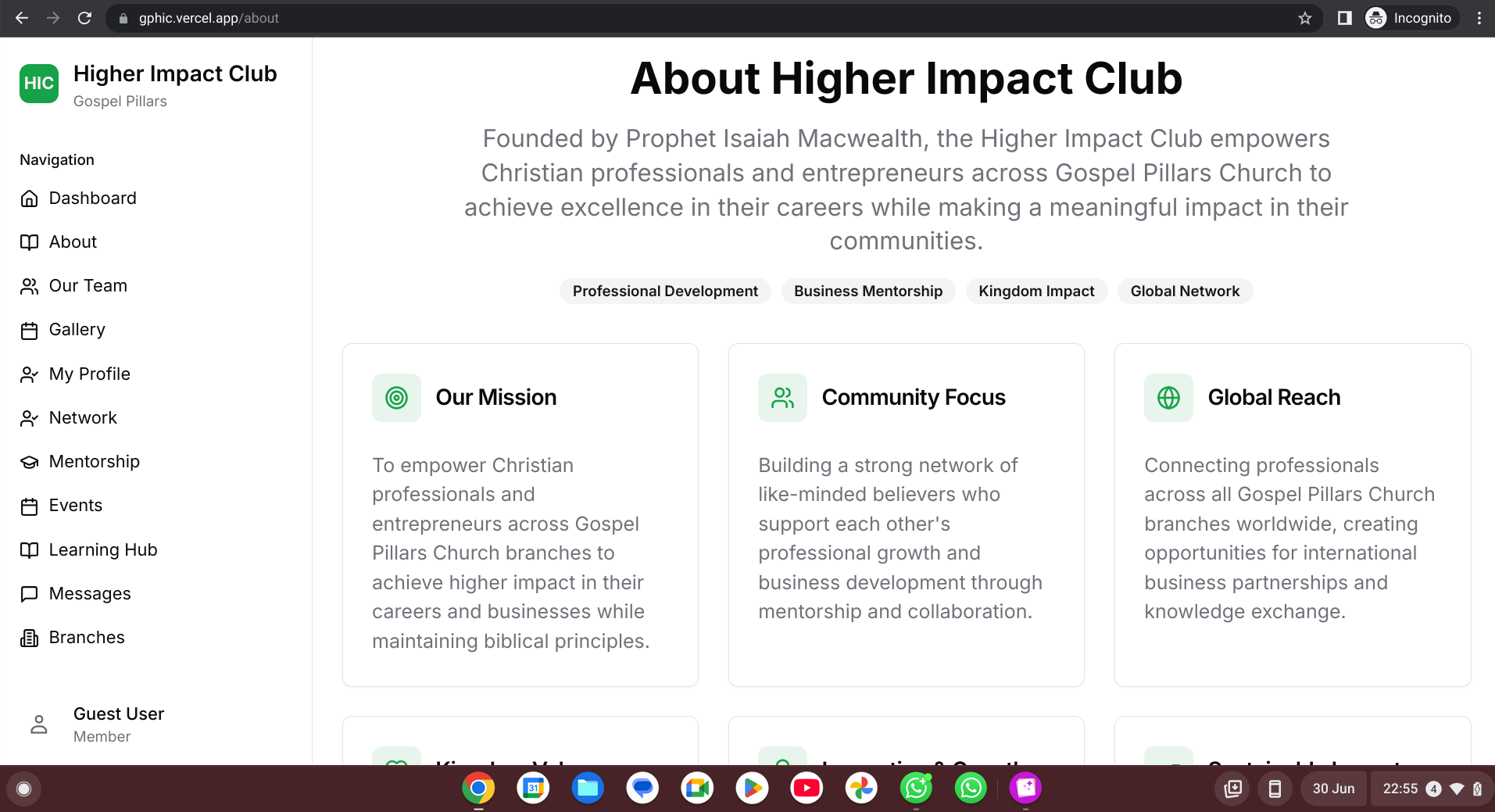Open the Files app from the shelf

point(588,788)
